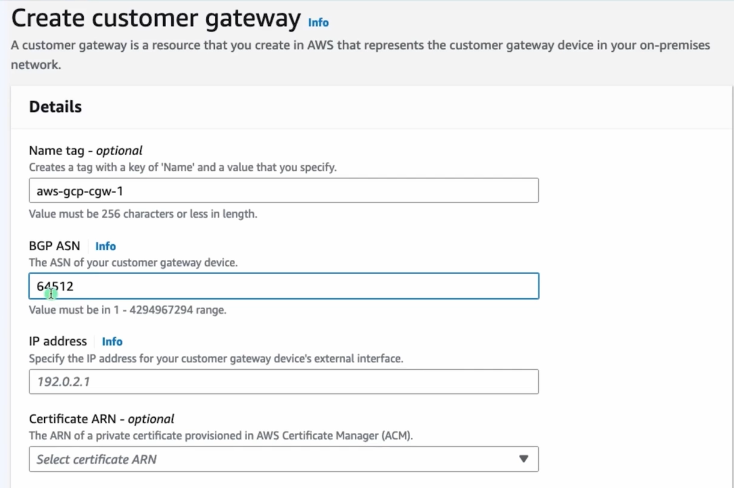
Task: Click 'Value must be in 1 - 4294967294 range.' text
Action: point(128,310)
